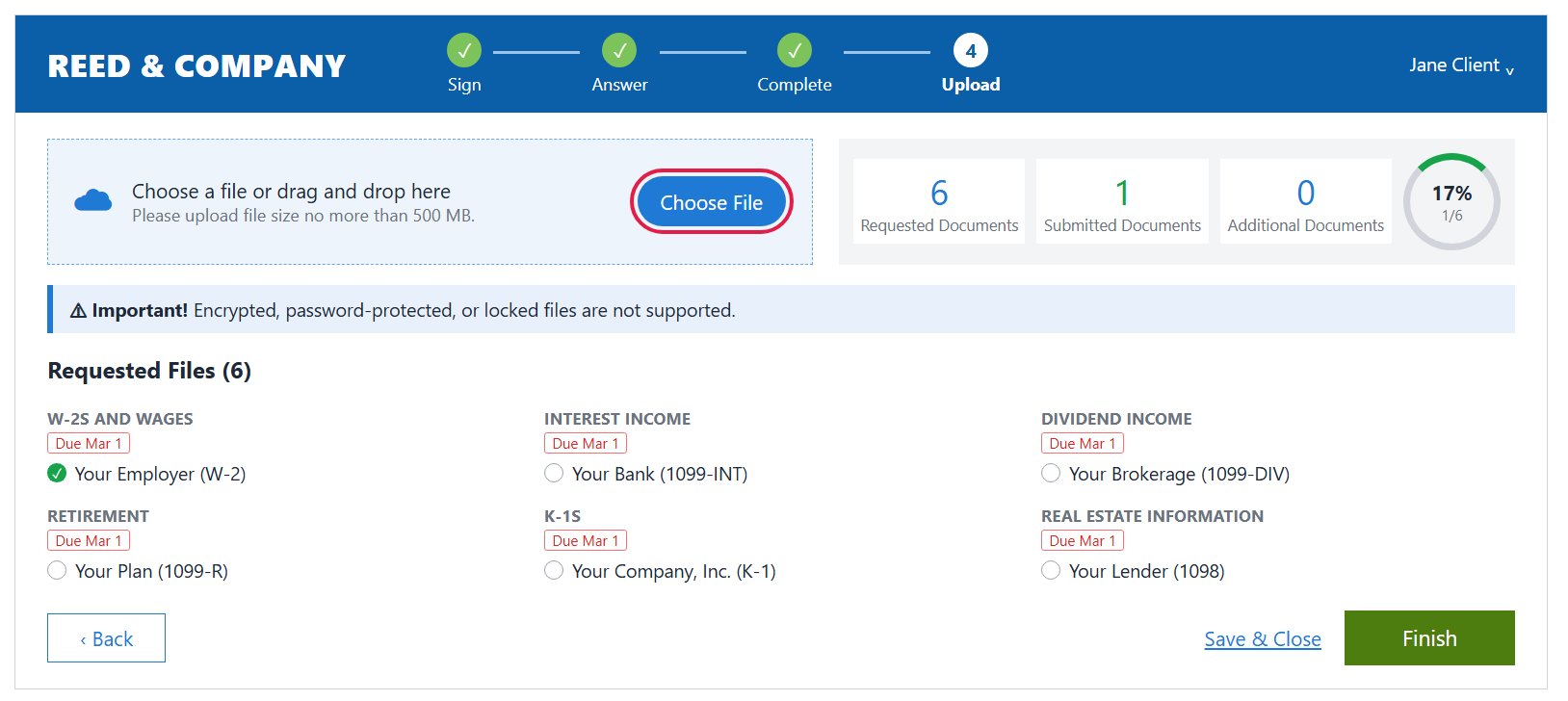Click the INTEREST INCOME category heading
Viewport: 1568px width, 701px height.
tap(617, 419)
